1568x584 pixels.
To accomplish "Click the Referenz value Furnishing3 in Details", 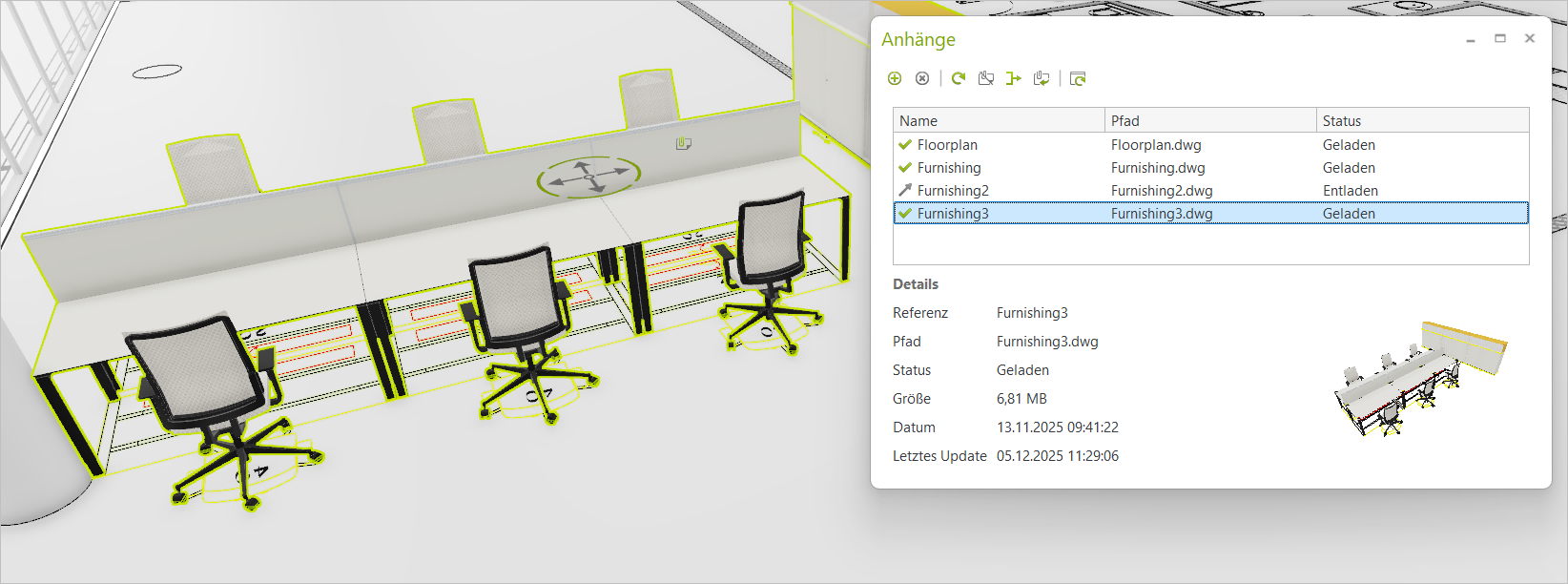I will 1032,313.
